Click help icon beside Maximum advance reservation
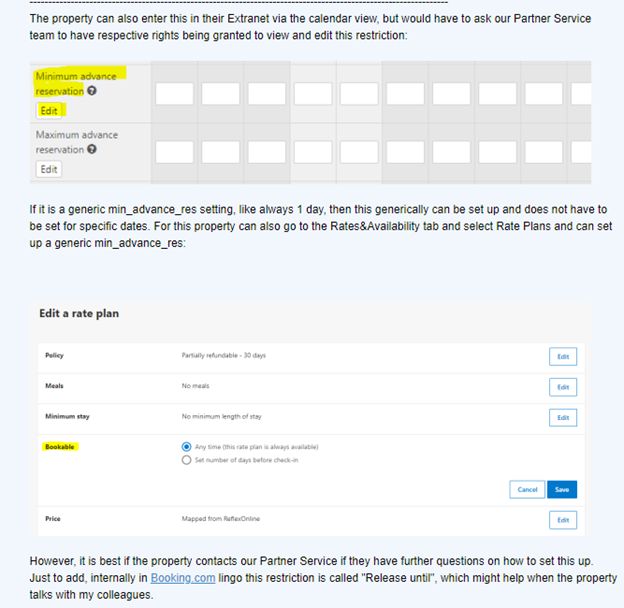Screen dimensions: 624x608 [92, 149]
